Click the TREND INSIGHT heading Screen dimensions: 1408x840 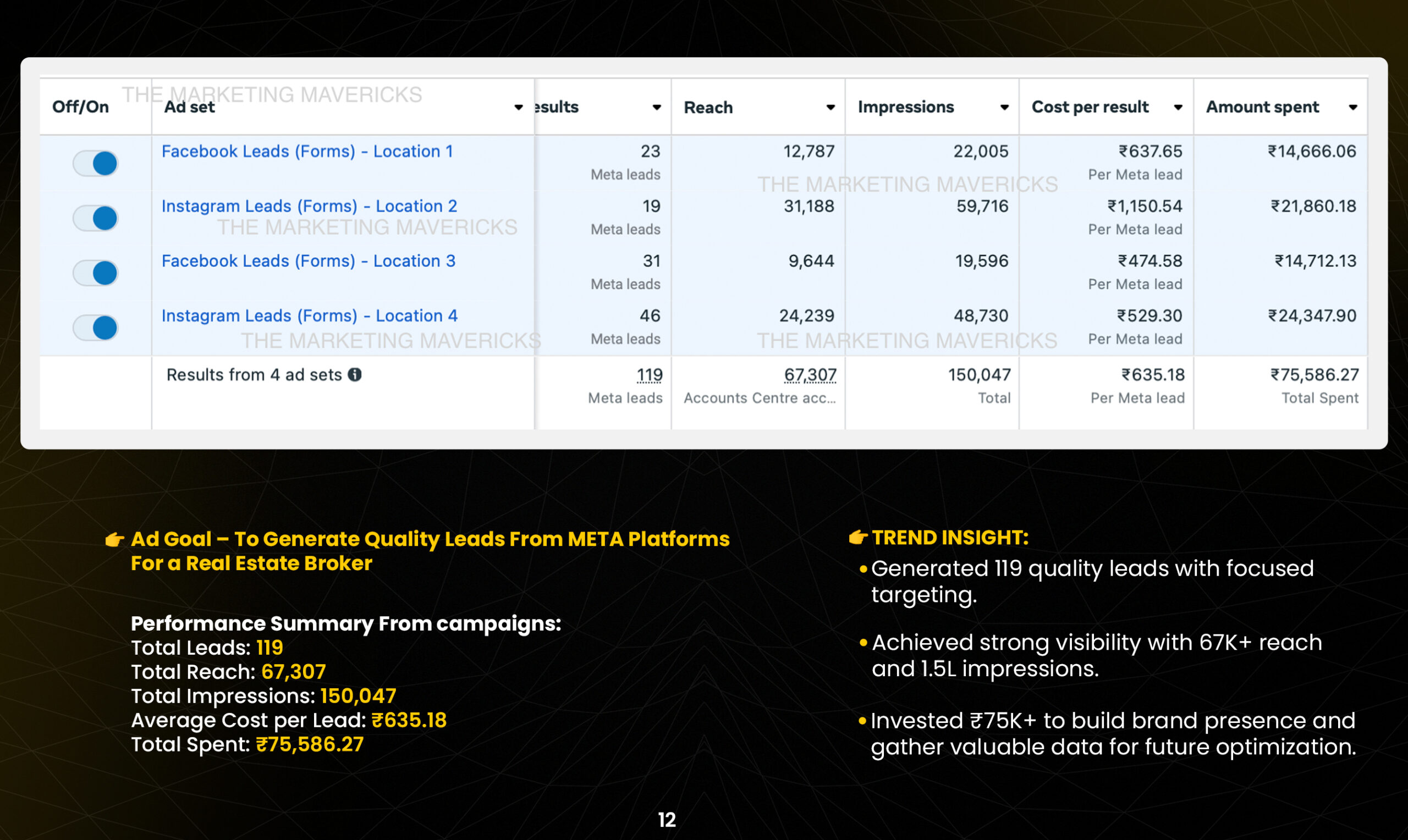(x=950, y=538)
